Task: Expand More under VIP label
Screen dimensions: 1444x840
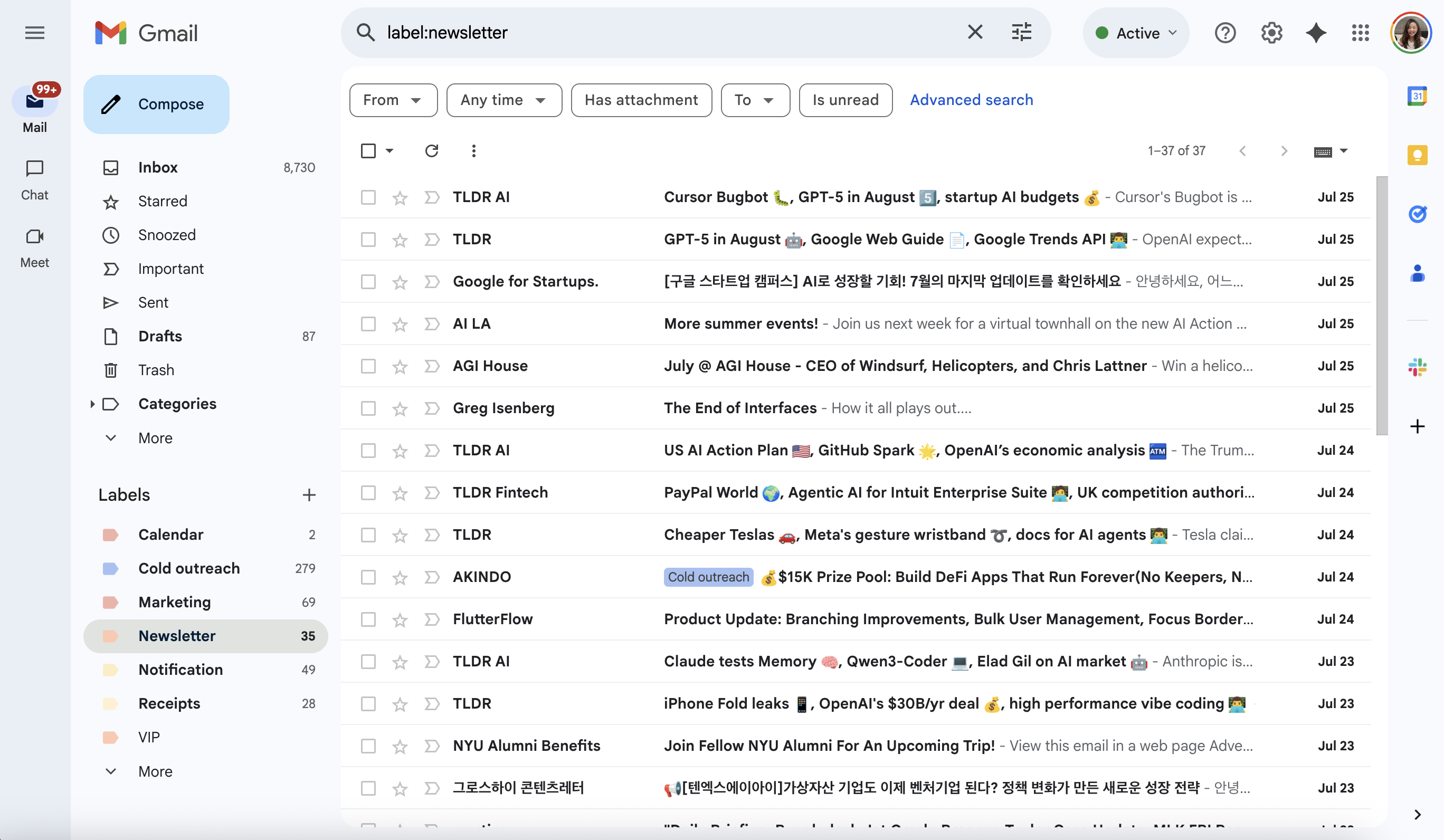Action: tap(155, 772)
